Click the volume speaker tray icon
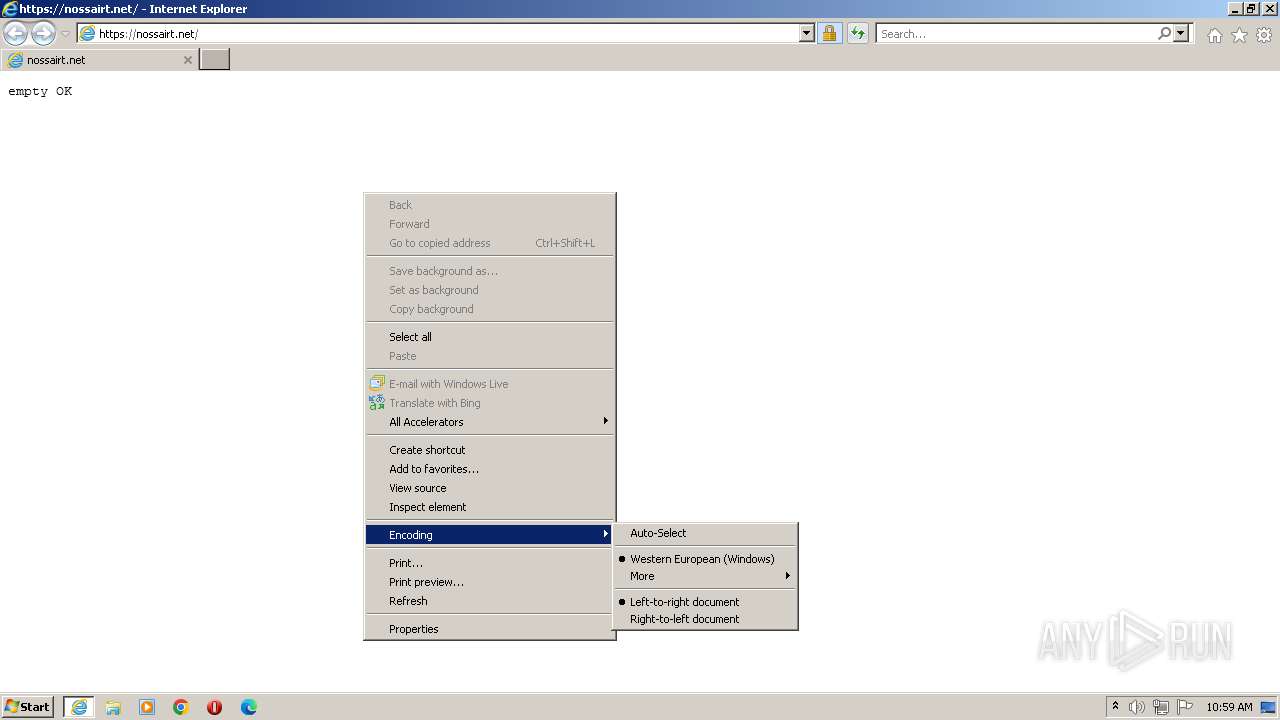The height and width of the screenshot is (720, 1280). point(1137,707)
